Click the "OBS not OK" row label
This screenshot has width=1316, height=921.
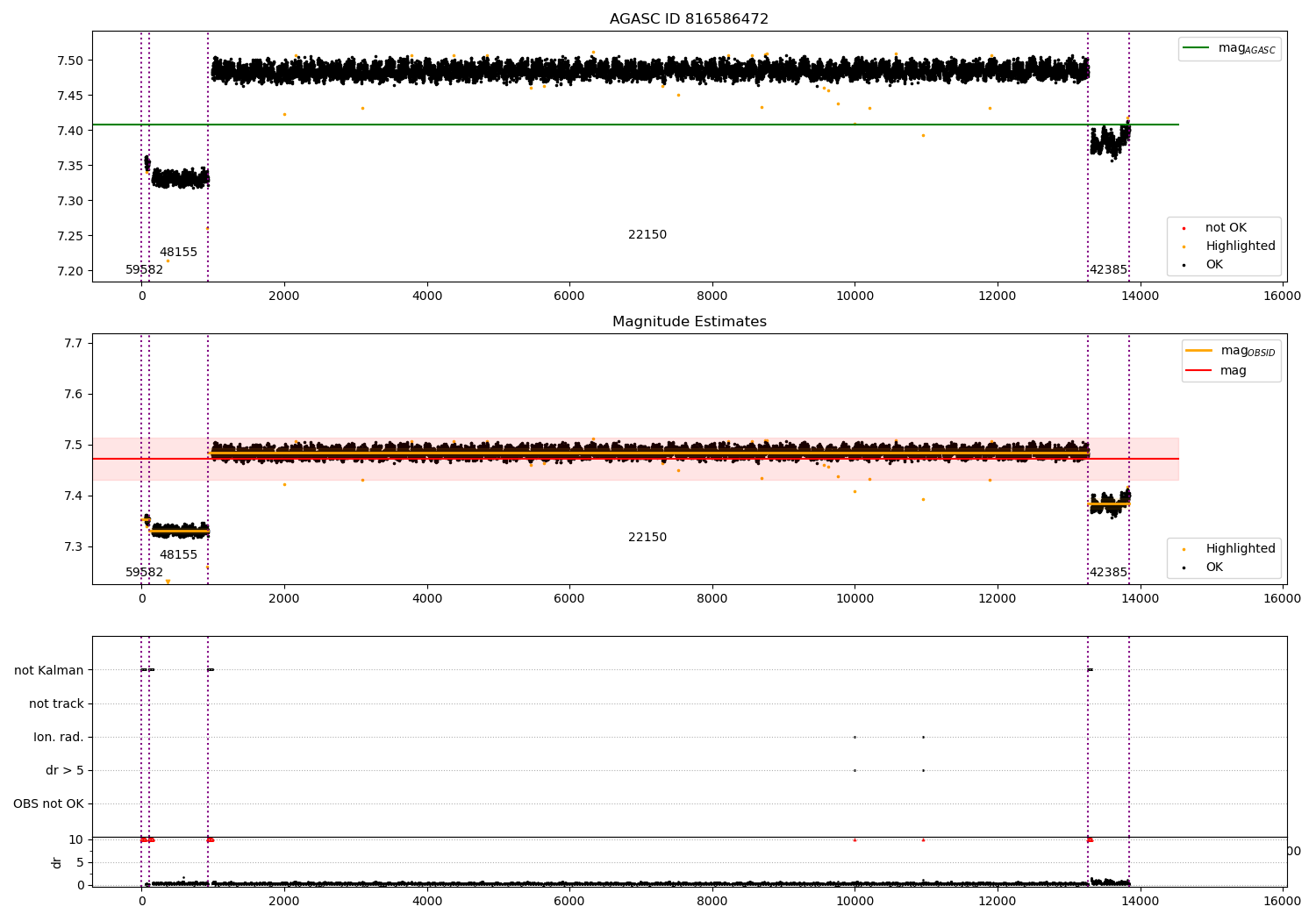48,803
